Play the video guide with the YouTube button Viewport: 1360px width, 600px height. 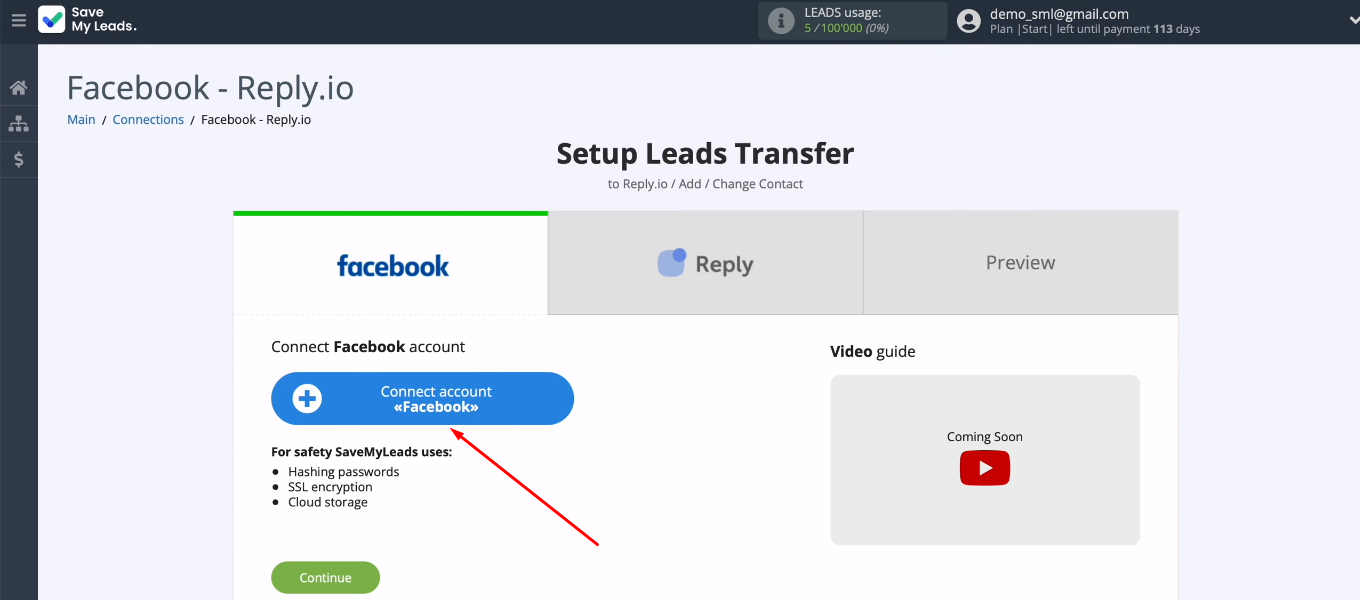click(984, 468)
